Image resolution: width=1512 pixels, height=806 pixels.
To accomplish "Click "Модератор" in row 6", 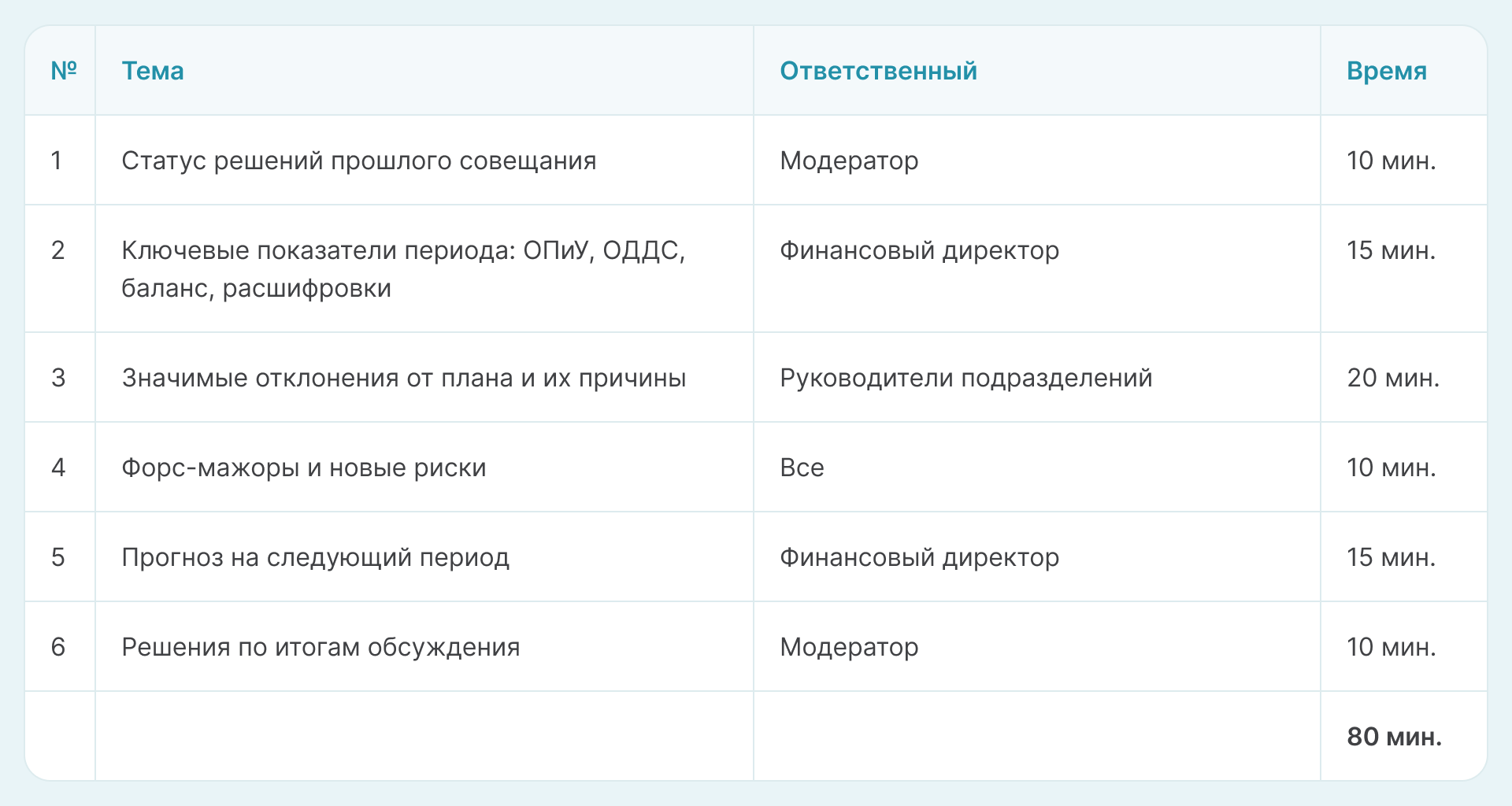I will click(849, 647).
